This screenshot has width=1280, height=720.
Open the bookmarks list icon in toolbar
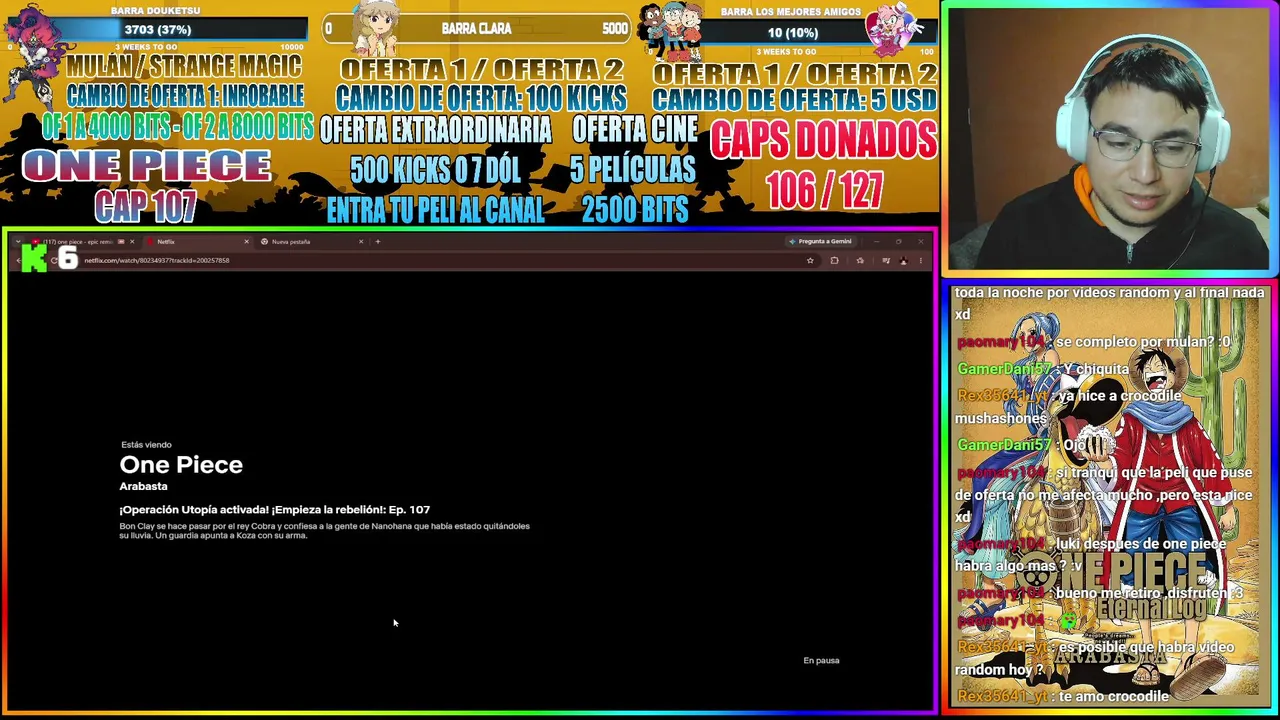(860, 261)
